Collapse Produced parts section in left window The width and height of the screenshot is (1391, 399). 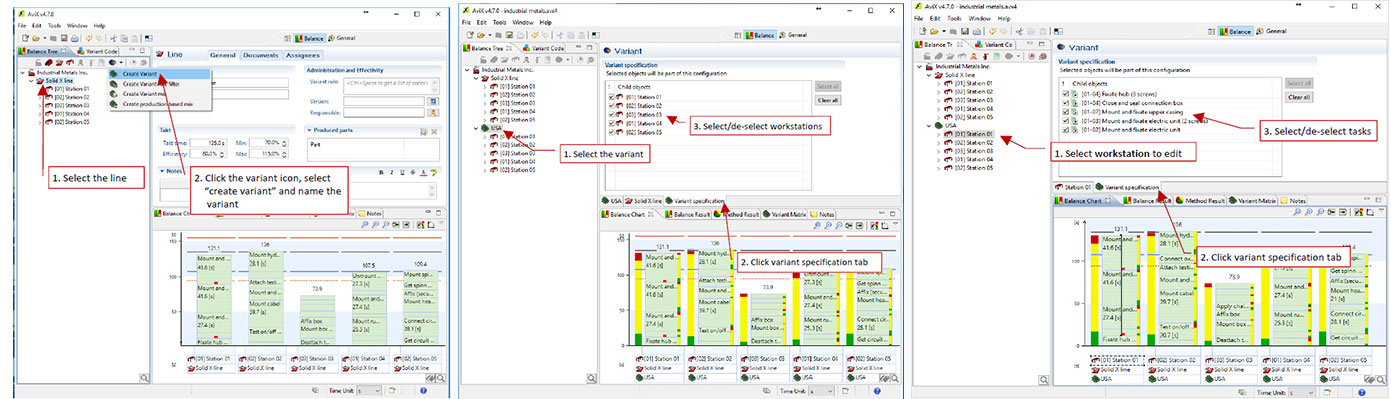310,130
